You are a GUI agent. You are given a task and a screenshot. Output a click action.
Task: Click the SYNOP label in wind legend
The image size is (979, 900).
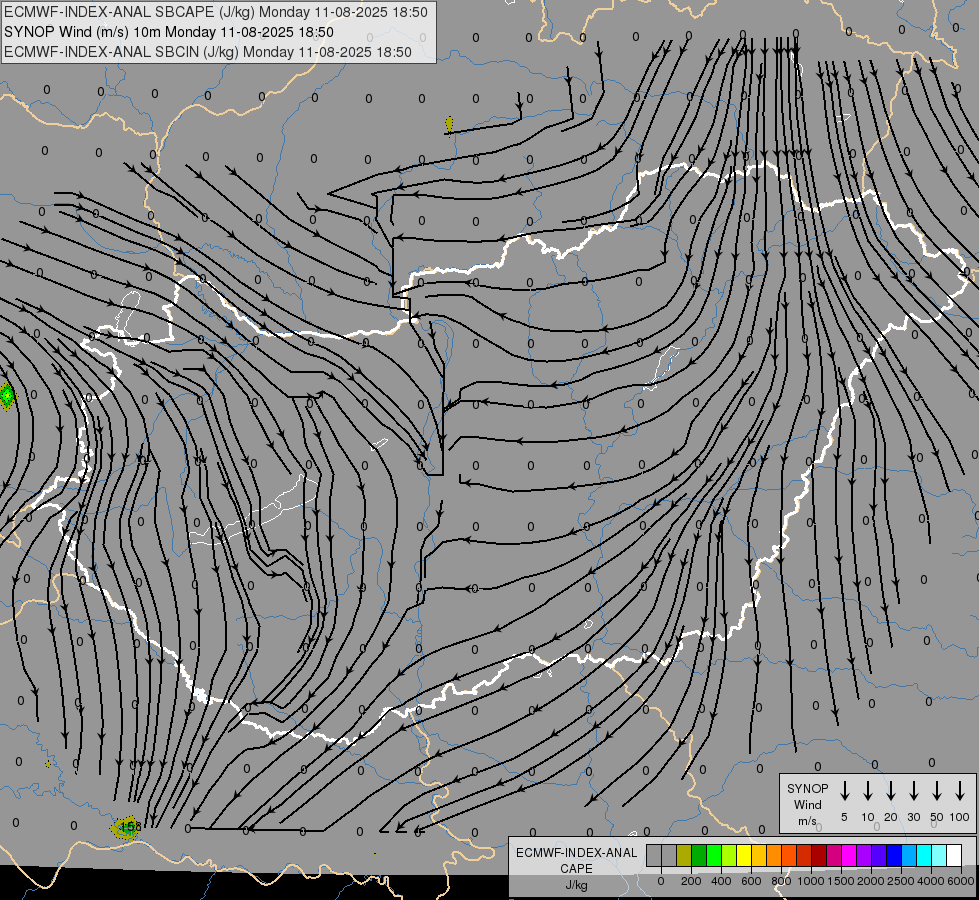[807, 788]
